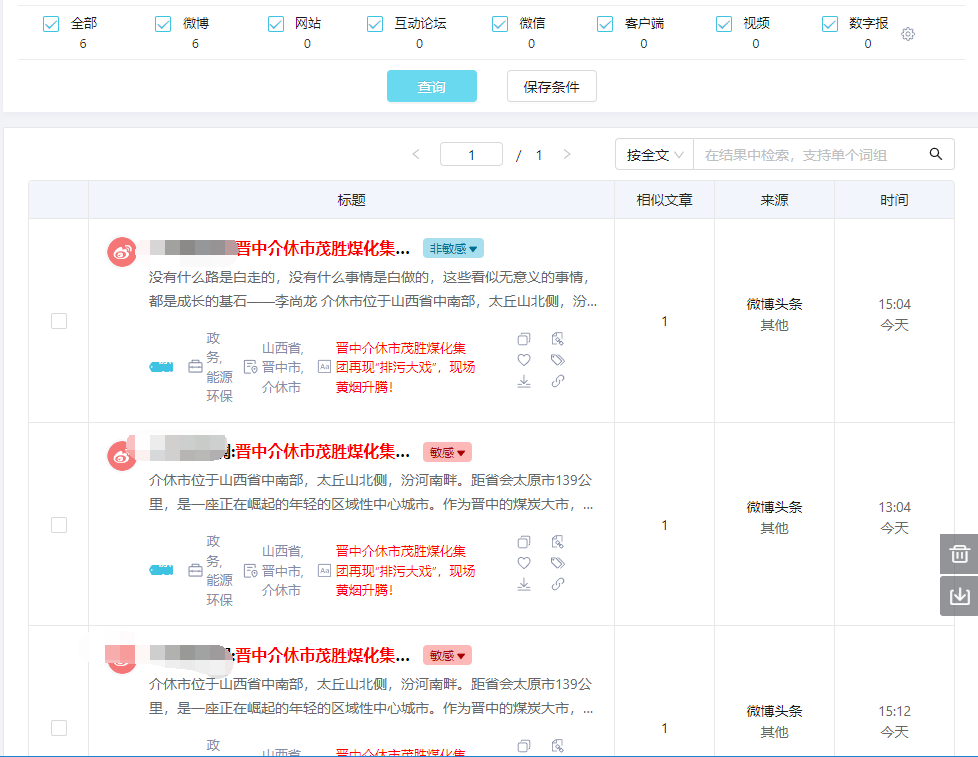Viewport: 978px width, 757px height.
Task: Click the document link icon in the 15:04 row
Action: 558,339
